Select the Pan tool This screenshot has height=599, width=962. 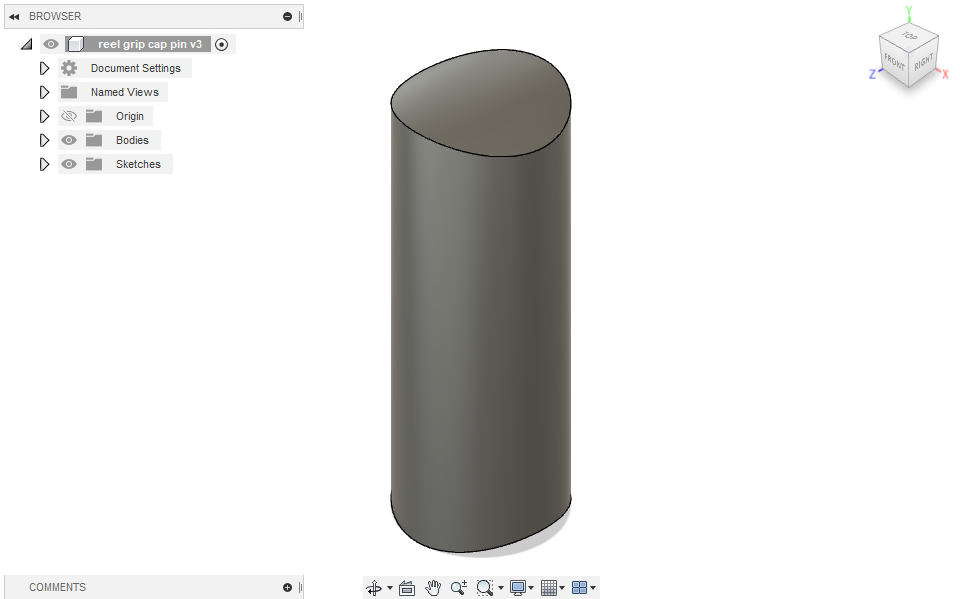(x=433, y=588)
